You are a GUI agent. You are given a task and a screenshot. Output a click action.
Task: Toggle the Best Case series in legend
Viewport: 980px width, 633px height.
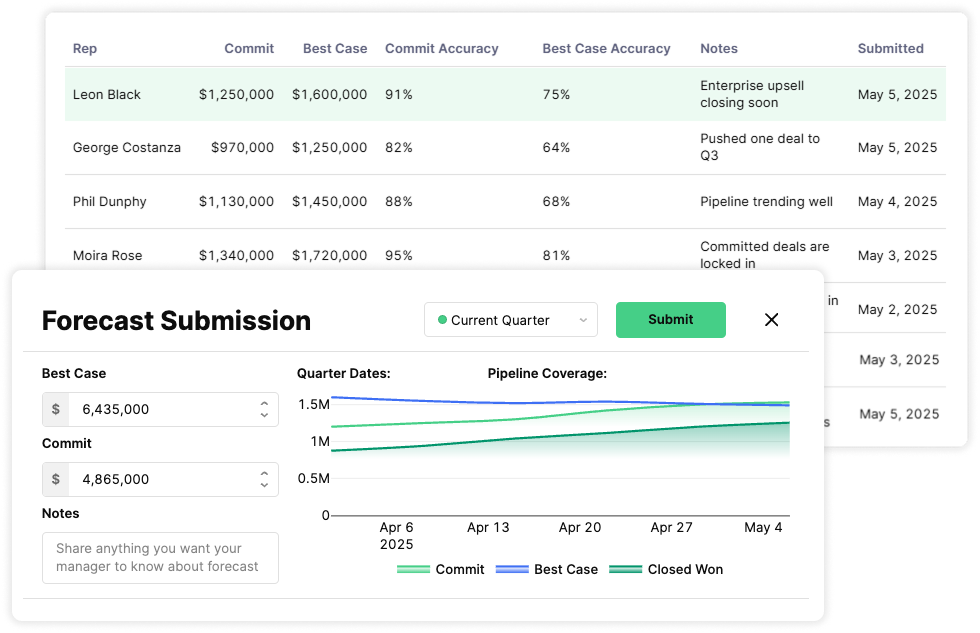click(548, 569)
